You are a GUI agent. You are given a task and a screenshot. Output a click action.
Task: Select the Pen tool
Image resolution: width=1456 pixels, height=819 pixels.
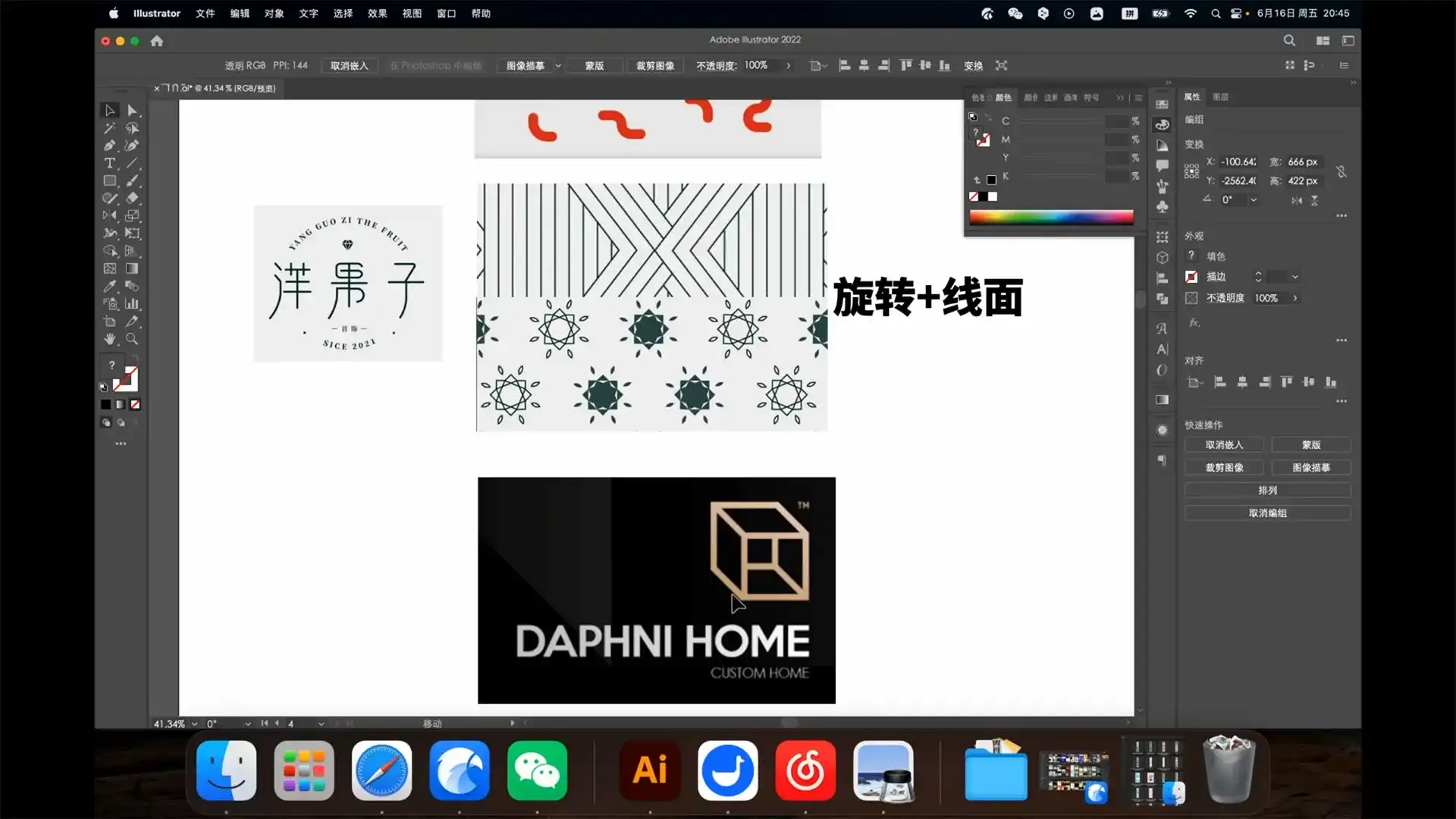109,146
